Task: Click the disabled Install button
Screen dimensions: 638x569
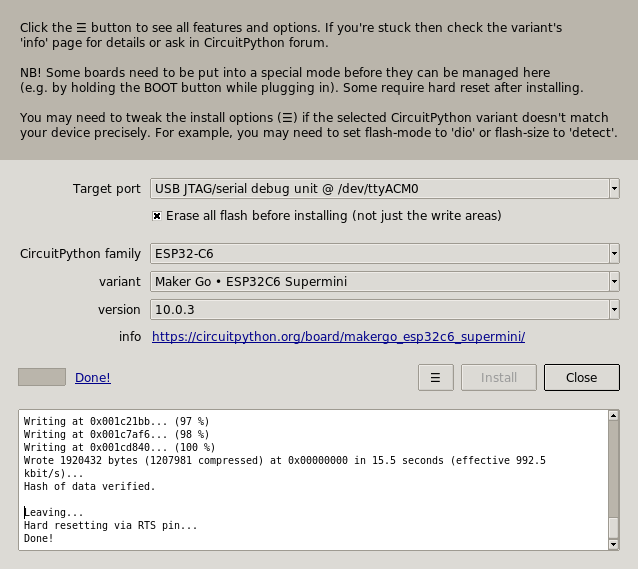Action: click(x=498, y=377)
